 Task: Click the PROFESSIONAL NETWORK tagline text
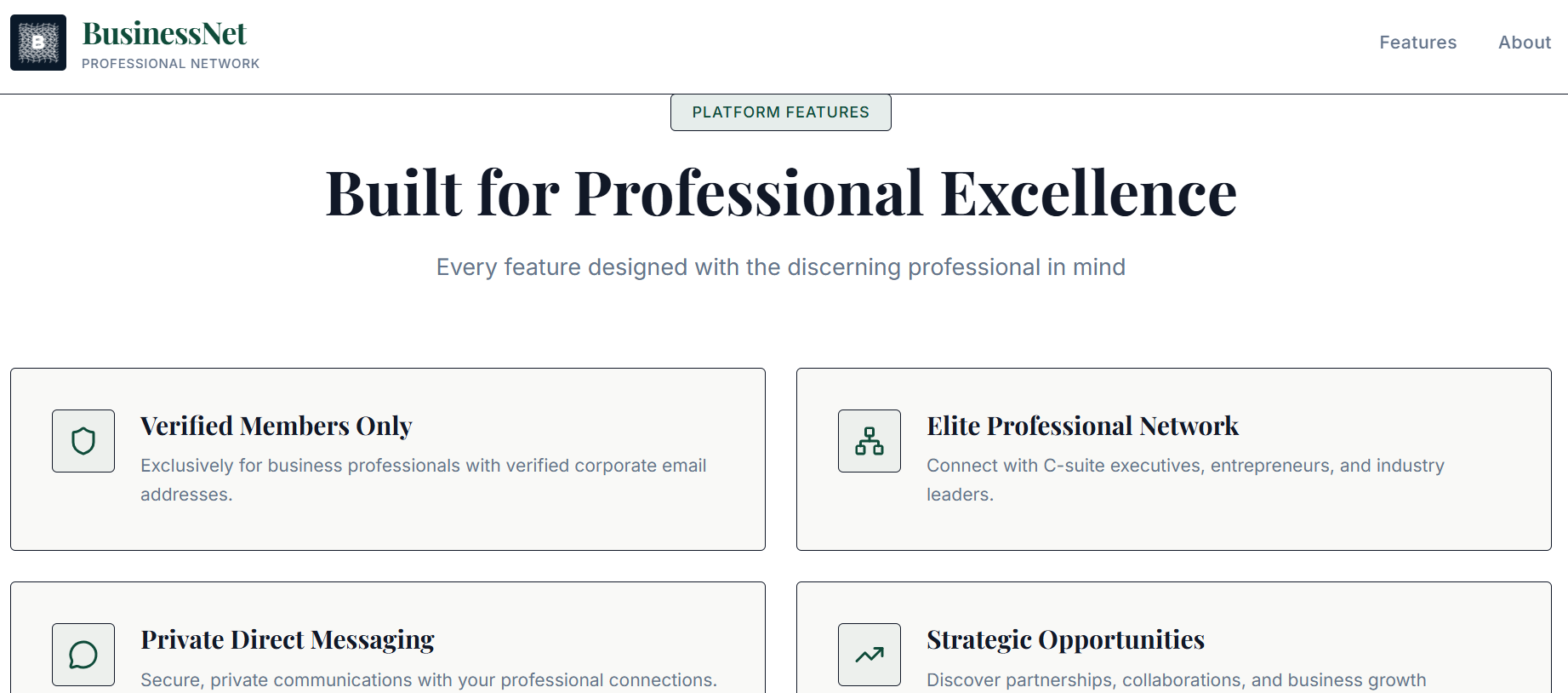tap(171, 63)
